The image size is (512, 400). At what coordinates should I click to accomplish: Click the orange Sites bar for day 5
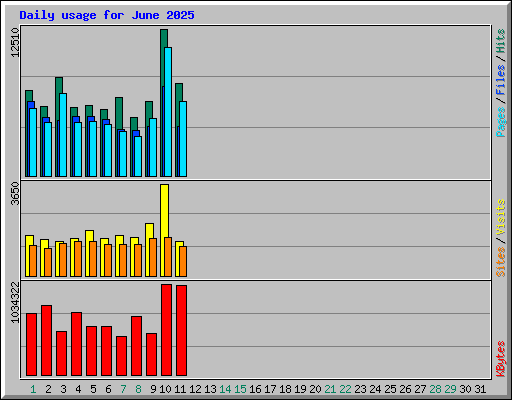(x=93, y=259)
